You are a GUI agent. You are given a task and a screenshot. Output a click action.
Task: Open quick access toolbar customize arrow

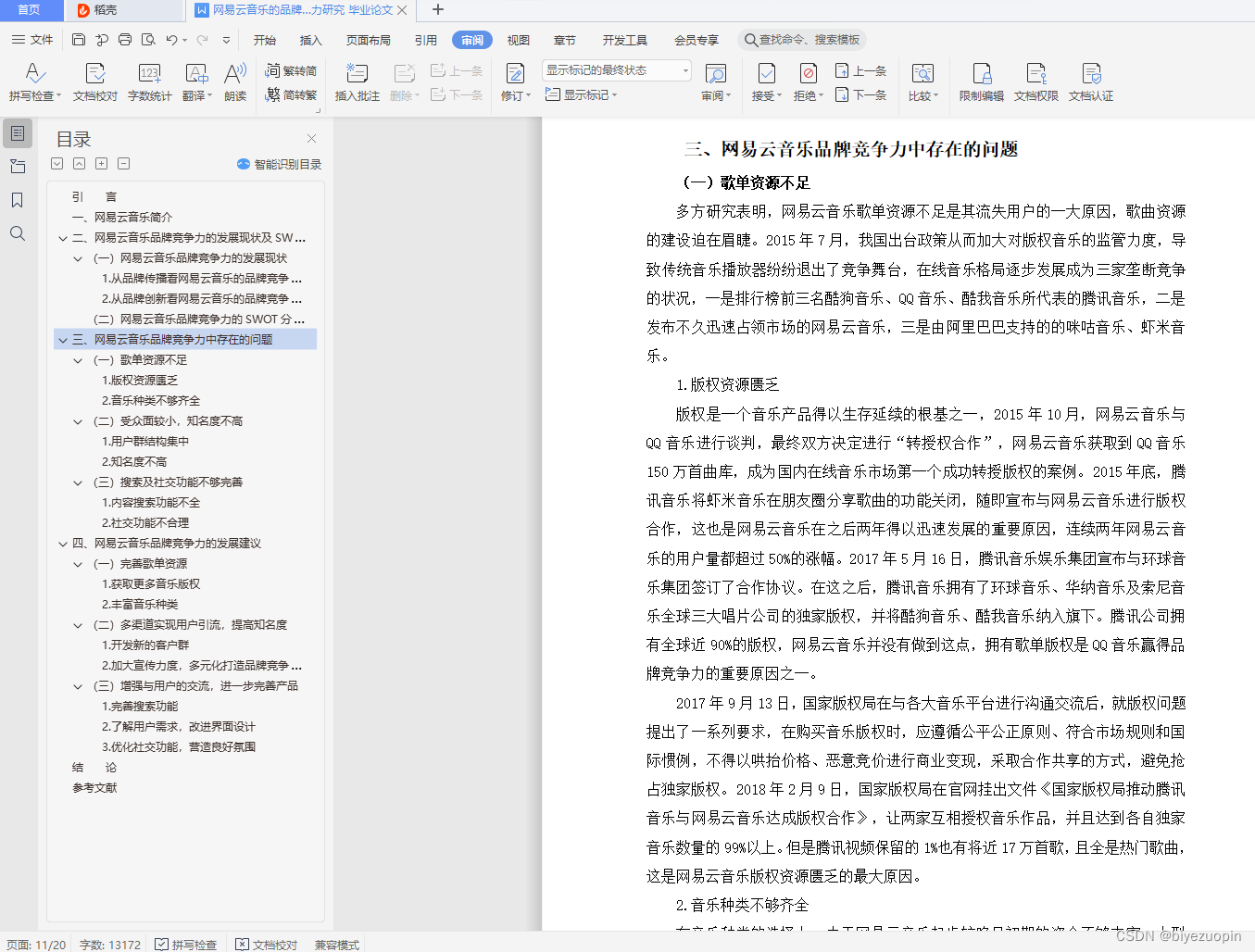pyautogui.click(x=227, y=40)
